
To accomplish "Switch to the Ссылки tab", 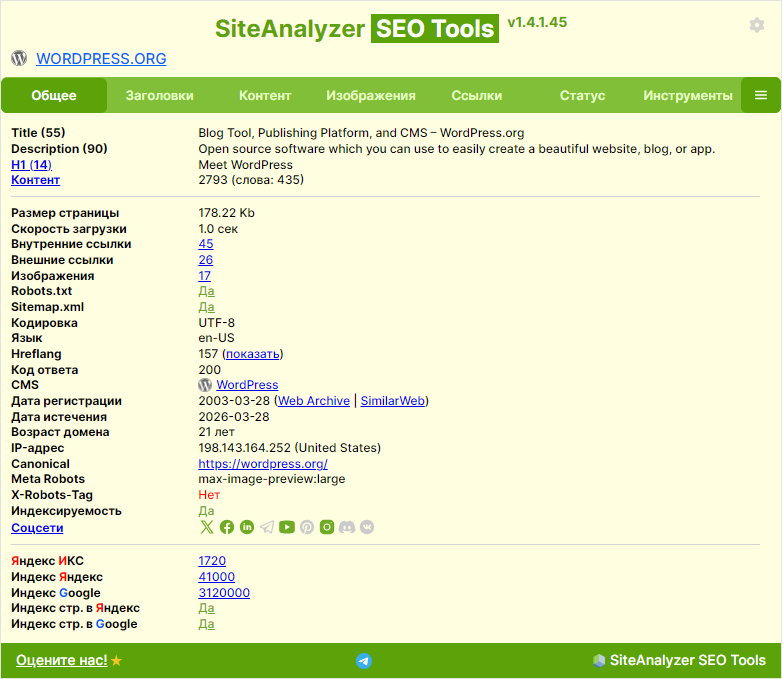I will click(x=476, y=95).
